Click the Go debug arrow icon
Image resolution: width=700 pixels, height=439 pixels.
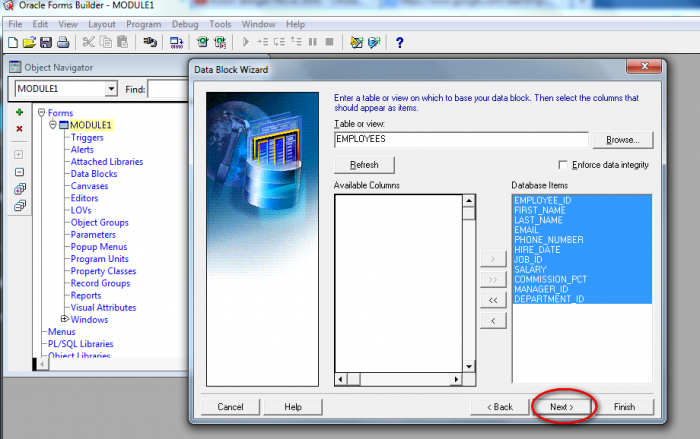click(246, 42)
